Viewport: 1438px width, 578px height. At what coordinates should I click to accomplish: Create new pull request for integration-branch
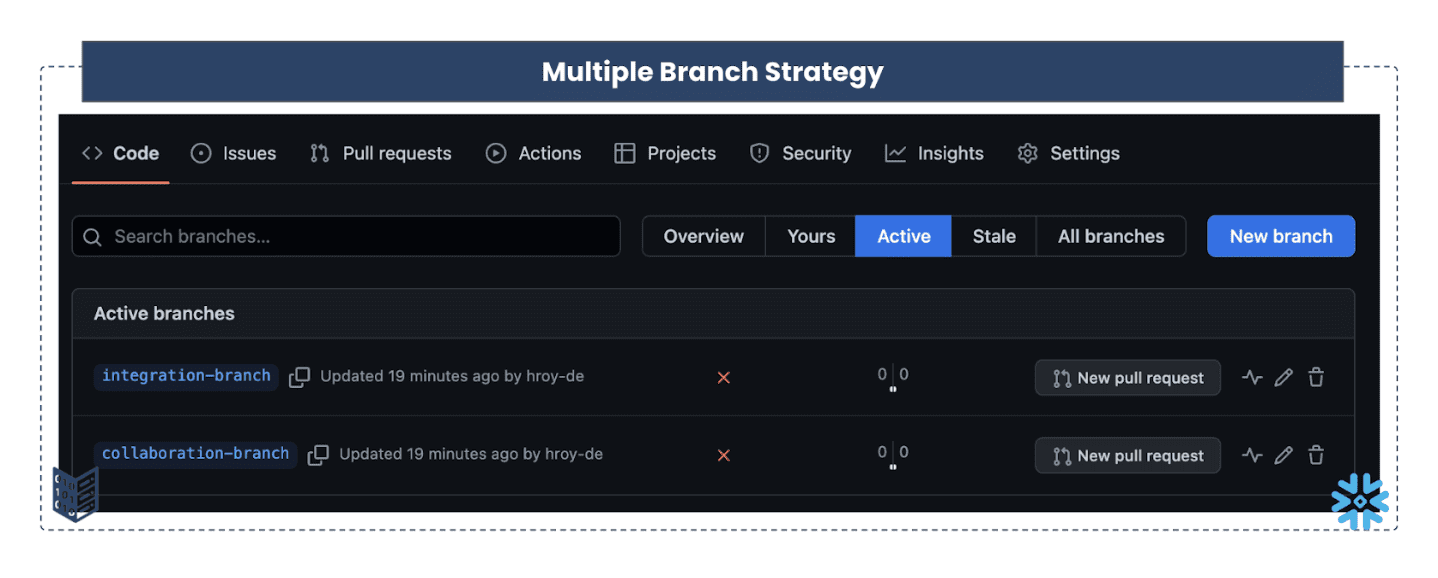point(1127,378)
